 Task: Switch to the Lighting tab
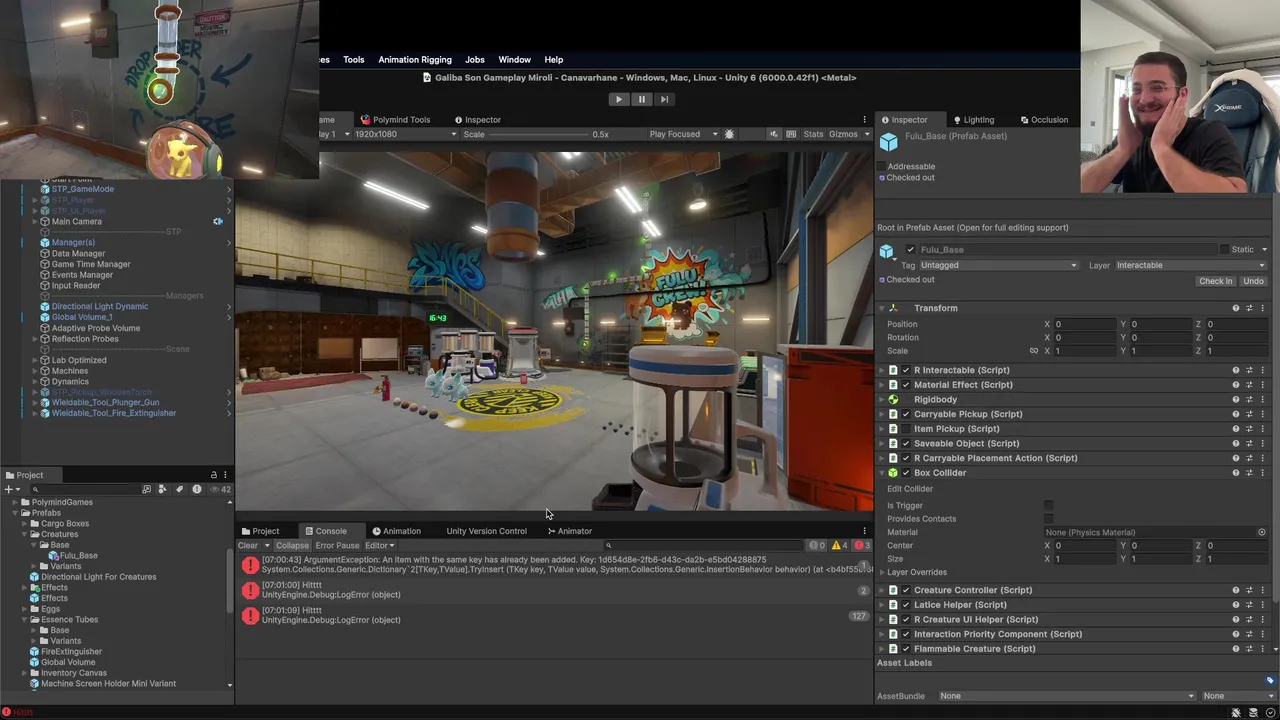point(973,120)
